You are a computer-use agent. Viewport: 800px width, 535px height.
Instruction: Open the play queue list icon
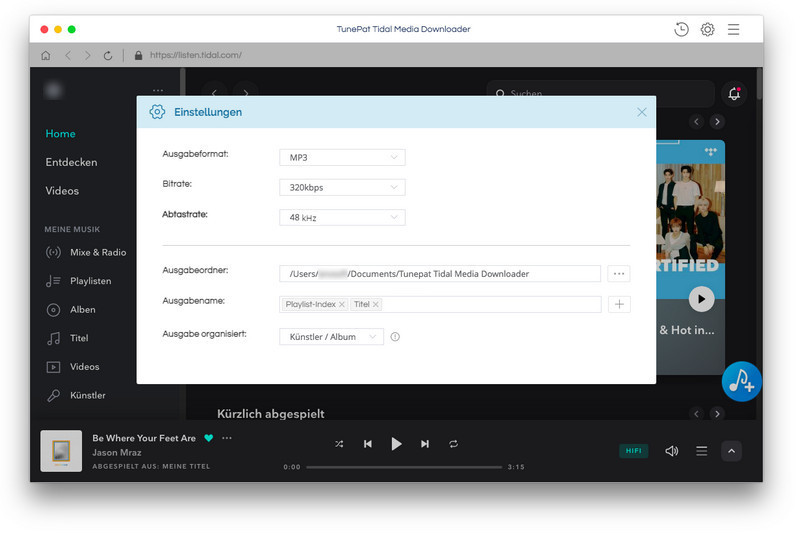point(702,451)
